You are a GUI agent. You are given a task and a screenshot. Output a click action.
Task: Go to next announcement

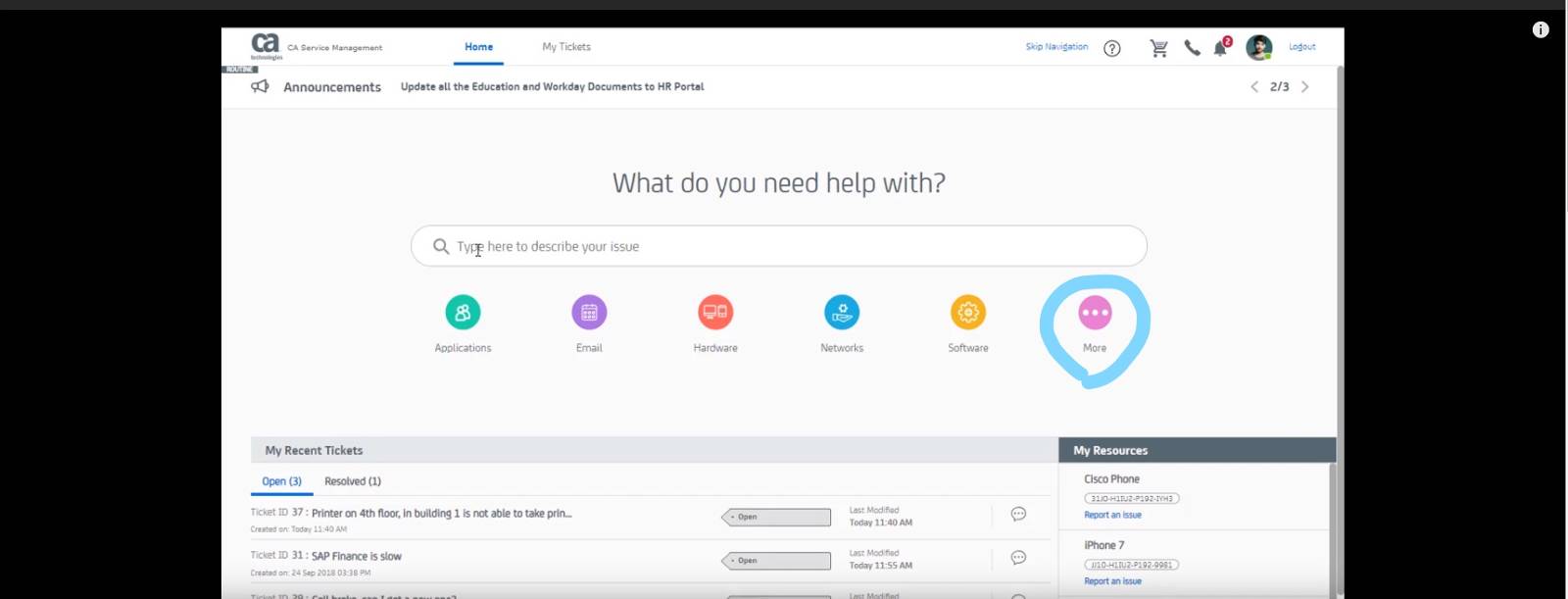[1305, 86]
